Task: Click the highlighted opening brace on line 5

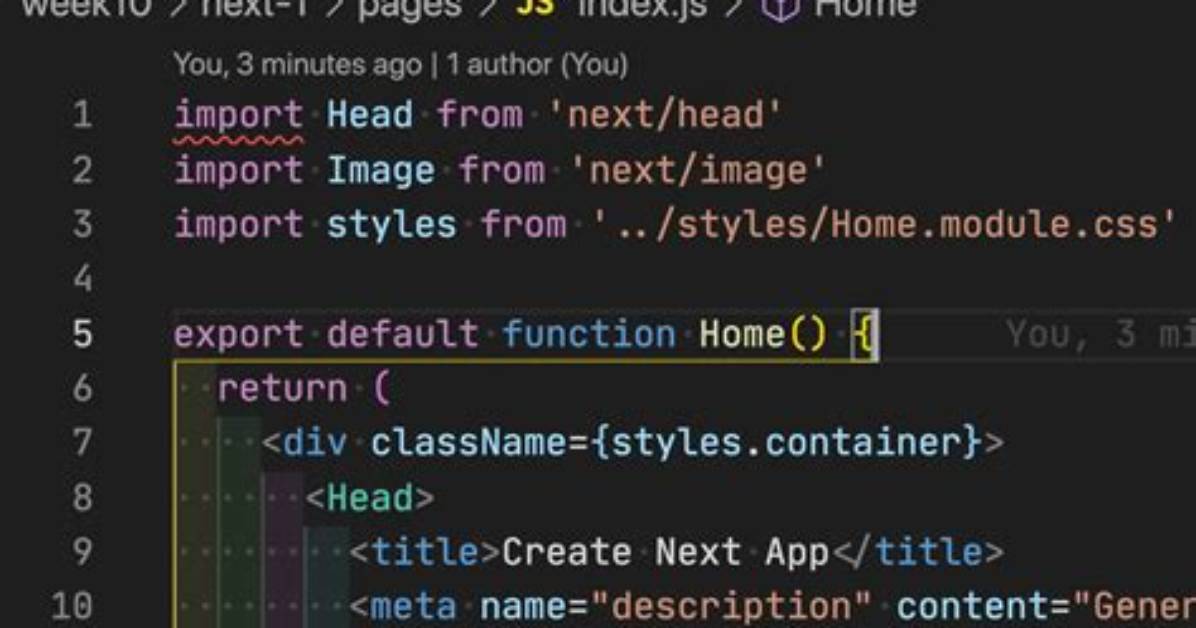Action: coord(864,336)
